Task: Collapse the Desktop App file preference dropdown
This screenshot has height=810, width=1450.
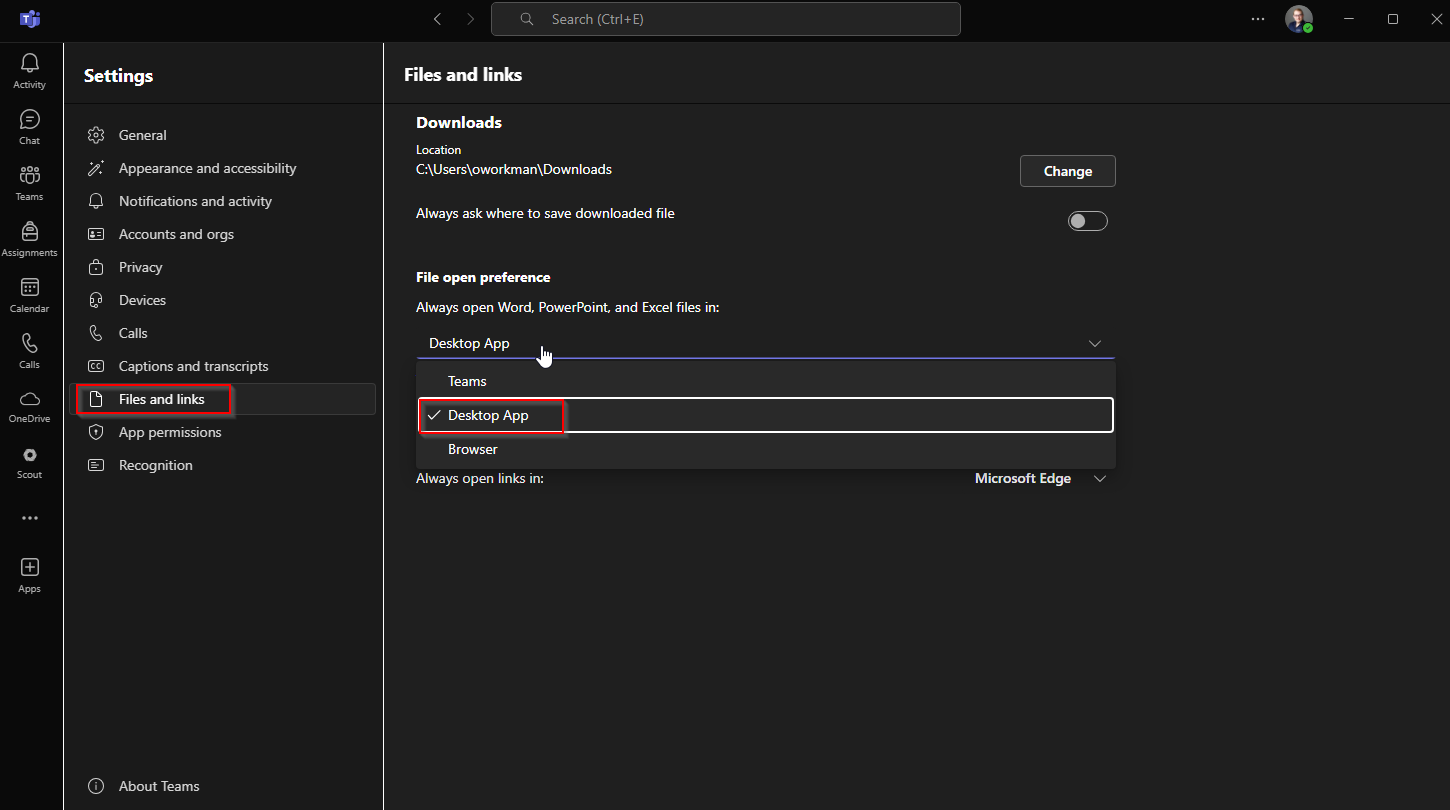Action: point(1094,343)
